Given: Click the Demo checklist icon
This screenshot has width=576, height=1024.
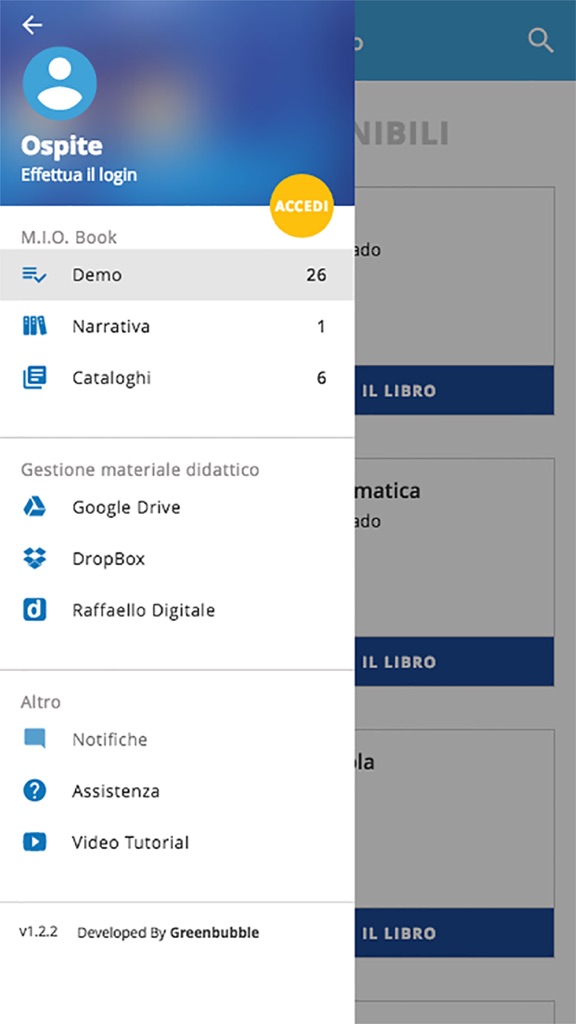Looking at the screenshot, I should pyautogui.click(x=34, y=275).
